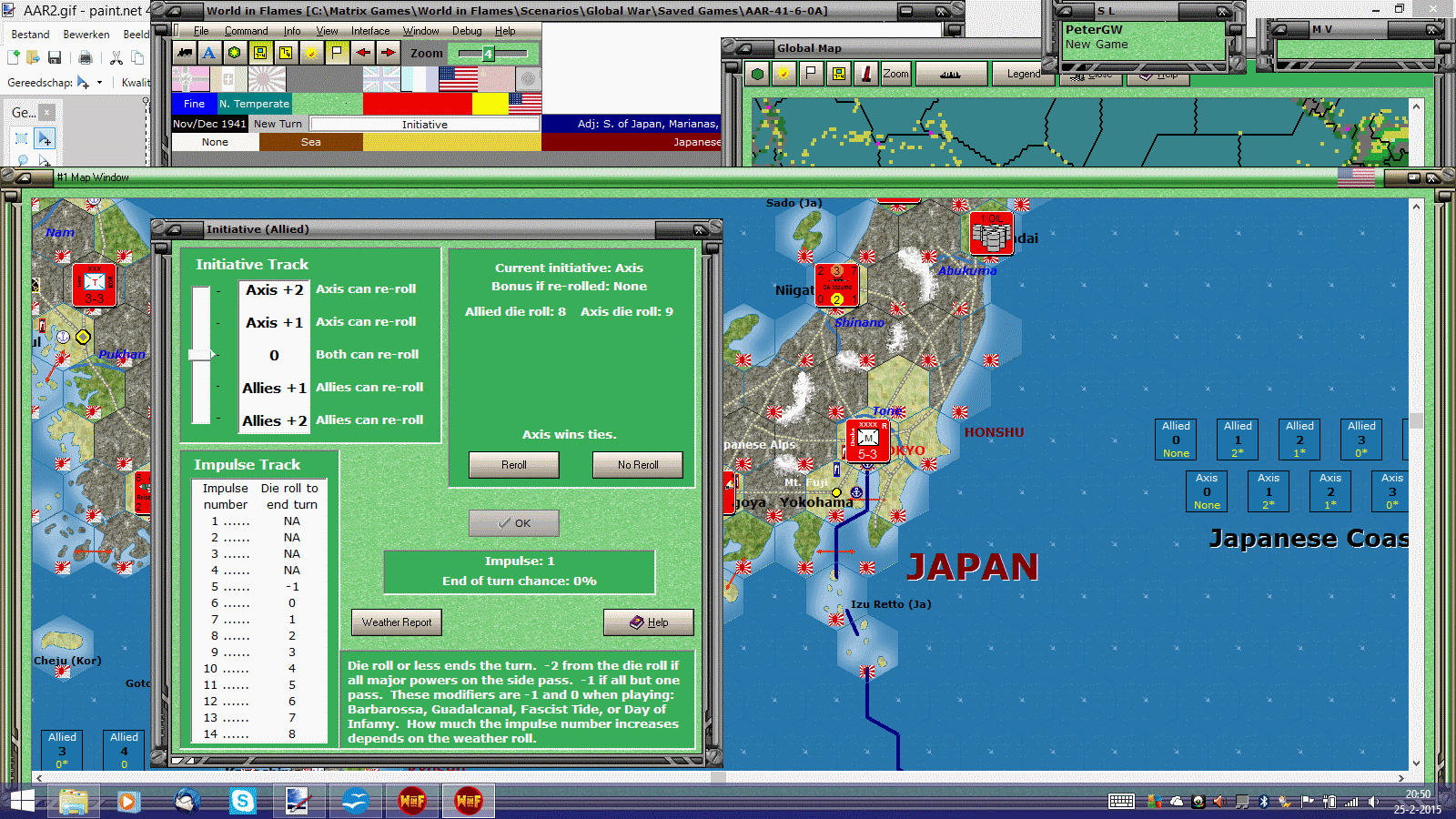Viewport: 1456px width, 819px height.
Task: Click the blue Fine weather indicator
Action: (x=195, y=104)
